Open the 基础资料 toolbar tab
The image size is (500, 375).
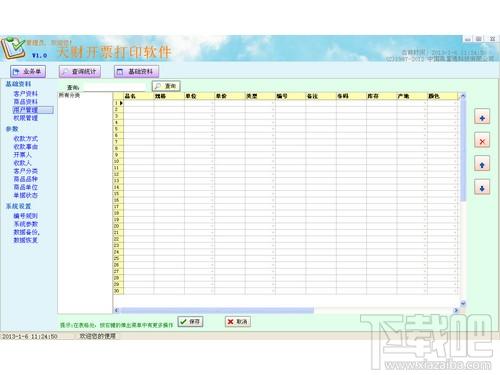click(x=136, y=71)
